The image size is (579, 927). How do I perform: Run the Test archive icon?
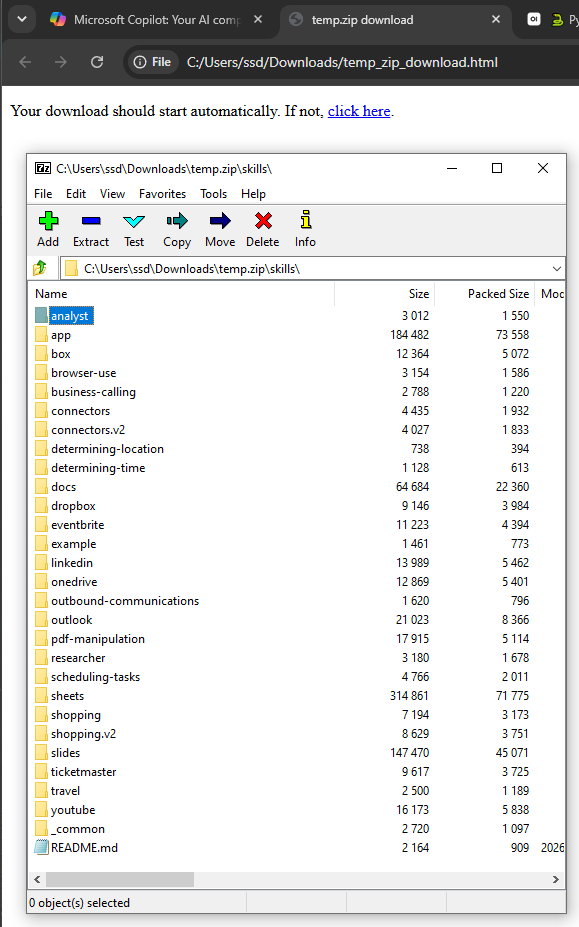point(134,221)
